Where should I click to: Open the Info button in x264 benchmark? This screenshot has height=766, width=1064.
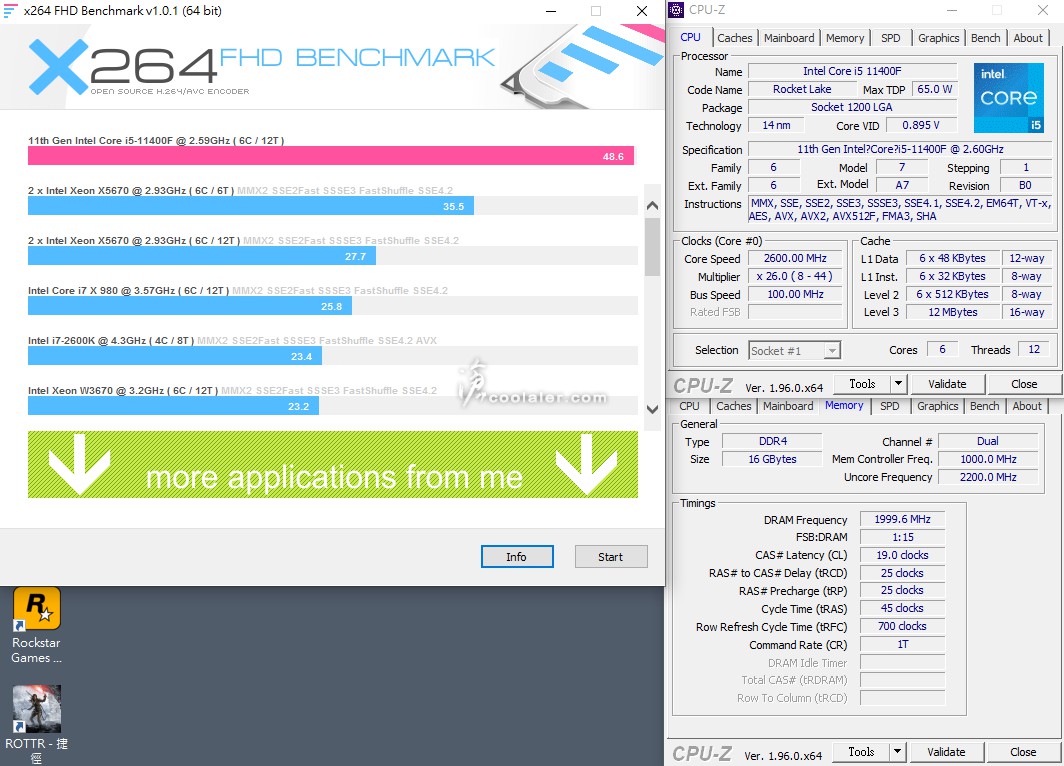coord(517,556)
